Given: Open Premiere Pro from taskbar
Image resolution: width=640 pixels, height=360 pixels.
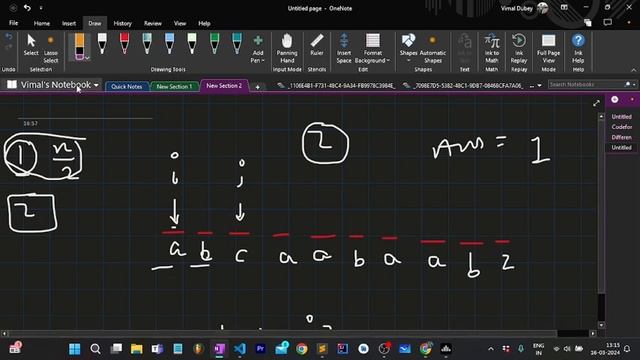Looking at the screenshot, I should (x=260, y=349).
